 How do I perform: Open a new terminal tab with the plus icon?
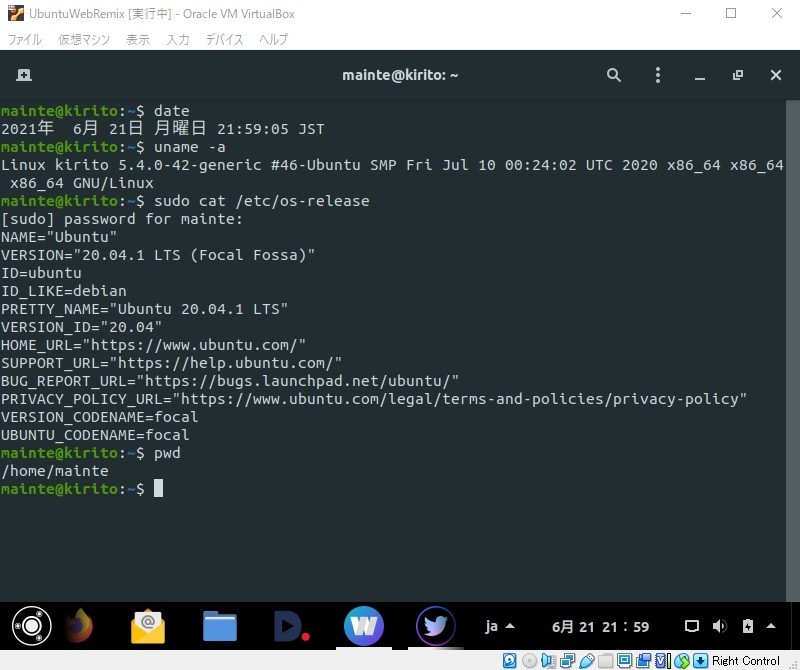click(x=23, y=75)
